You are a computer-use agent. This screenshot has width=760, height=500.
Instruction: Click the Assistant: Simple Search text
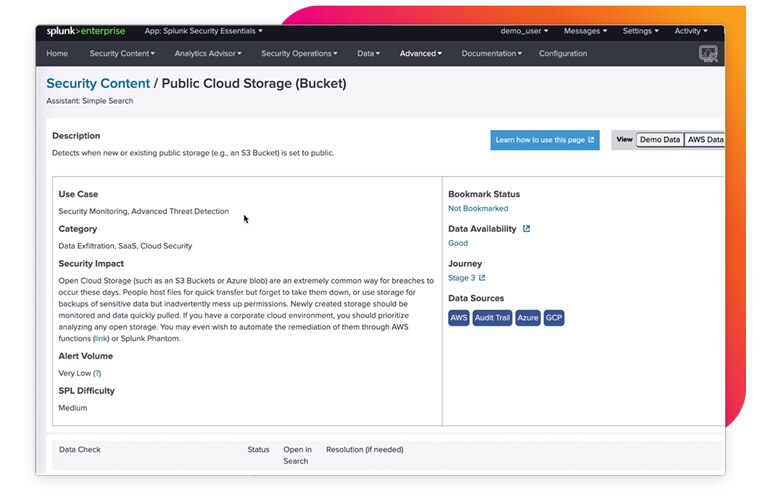90,101
